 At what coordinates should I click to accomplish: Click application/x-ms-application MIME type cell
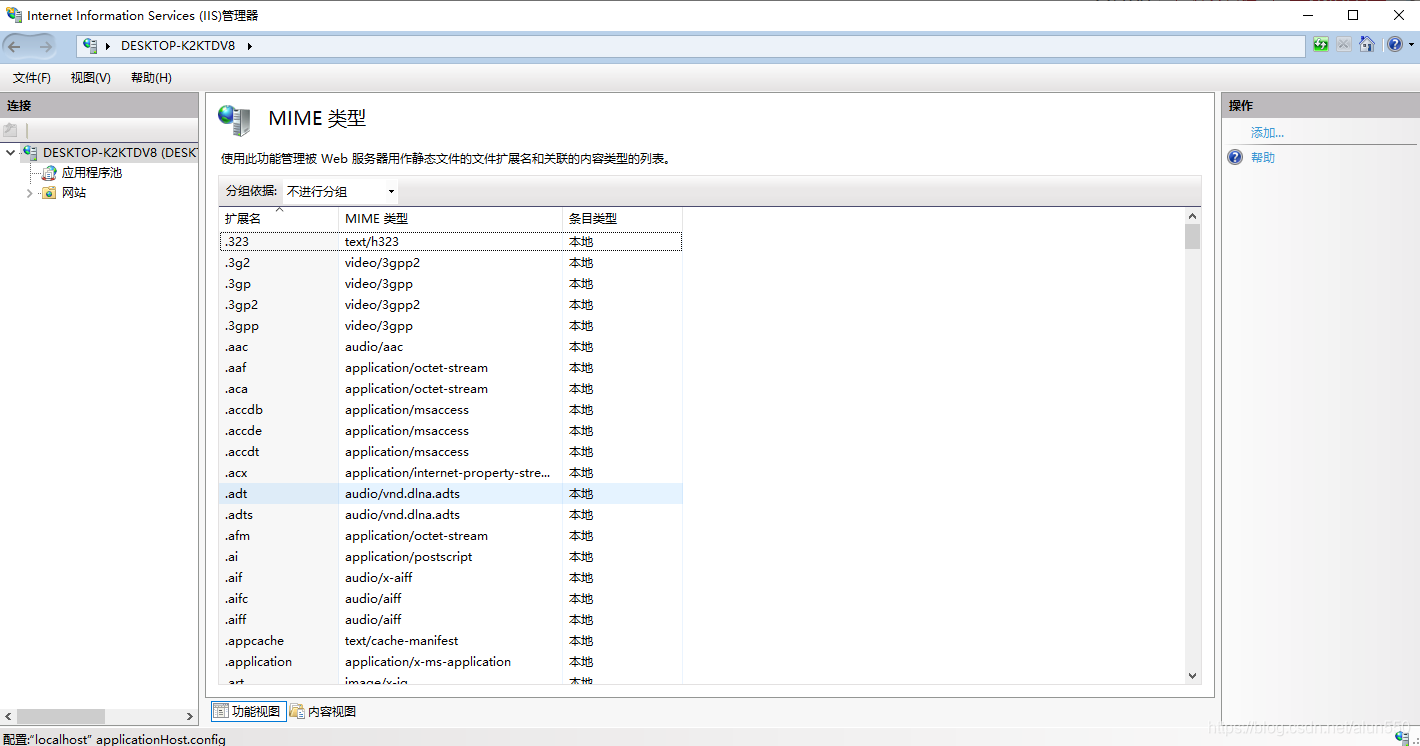(428, 662)
